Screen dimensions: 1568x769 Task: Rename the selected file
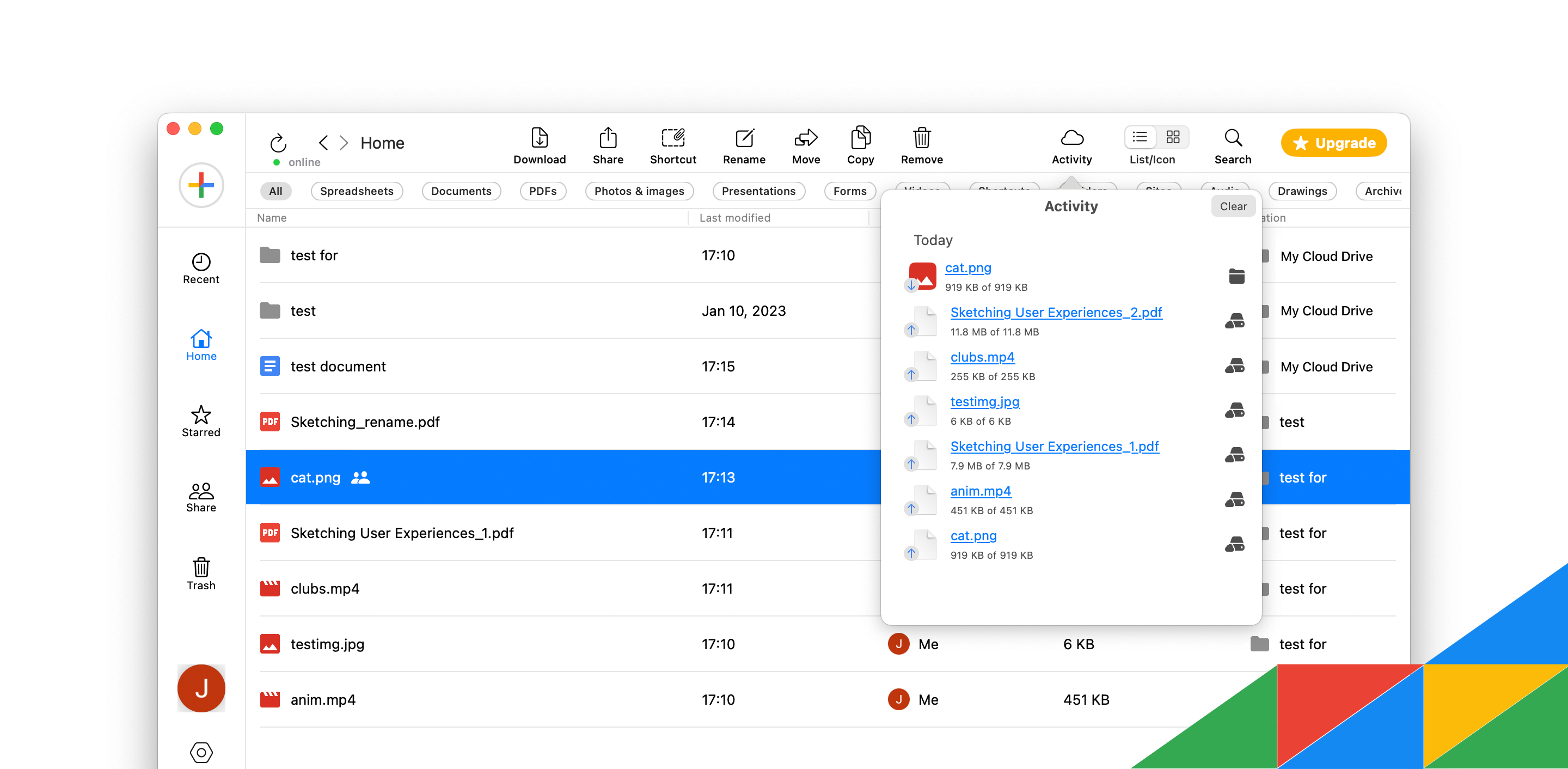(x=744, y=145)
